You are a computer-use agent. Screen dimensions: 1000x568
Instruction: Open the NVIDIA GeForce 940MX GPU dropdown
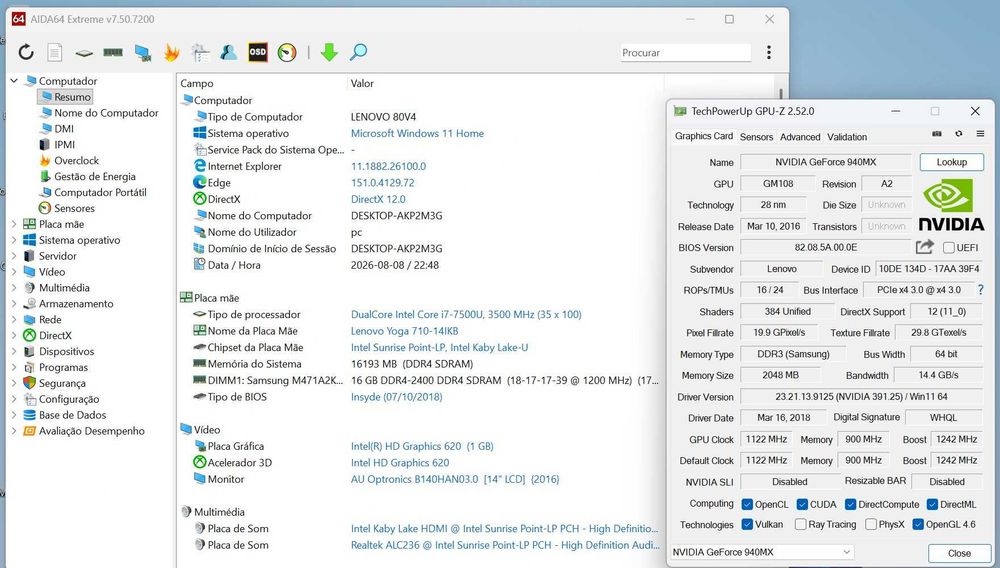[761, 552]
